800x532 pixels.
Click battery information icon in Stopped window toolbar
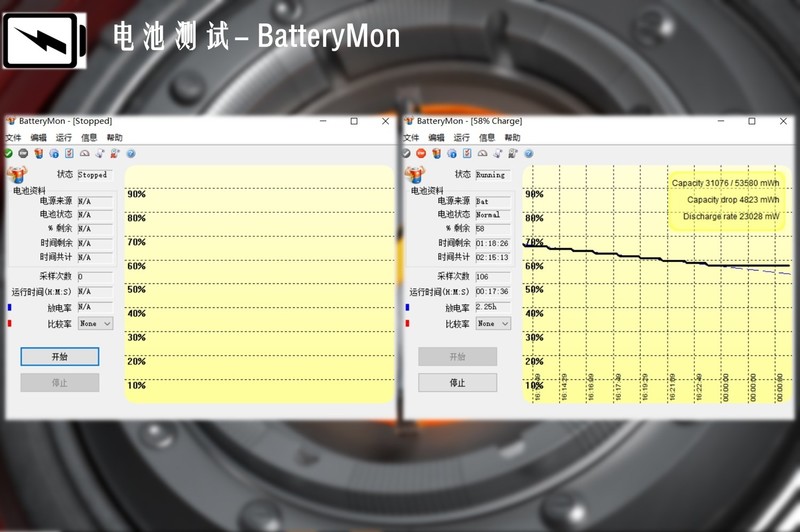click(x=39, y=153)
